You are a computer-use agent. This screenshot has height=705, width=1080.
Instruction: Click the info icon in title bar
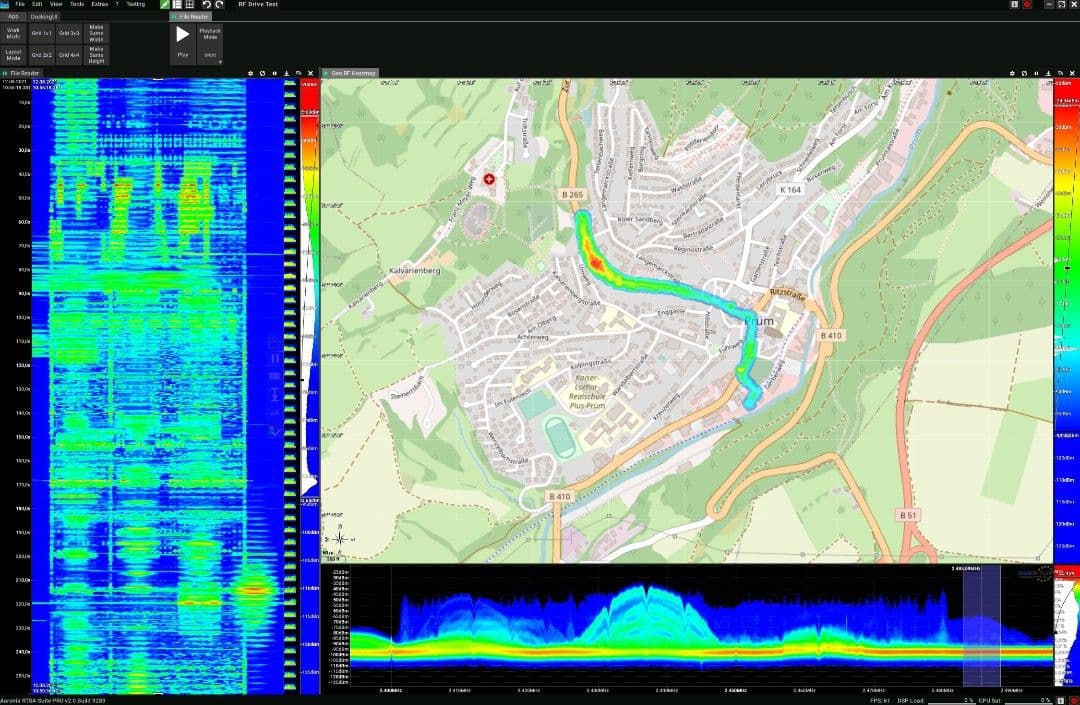point(1014,4)
